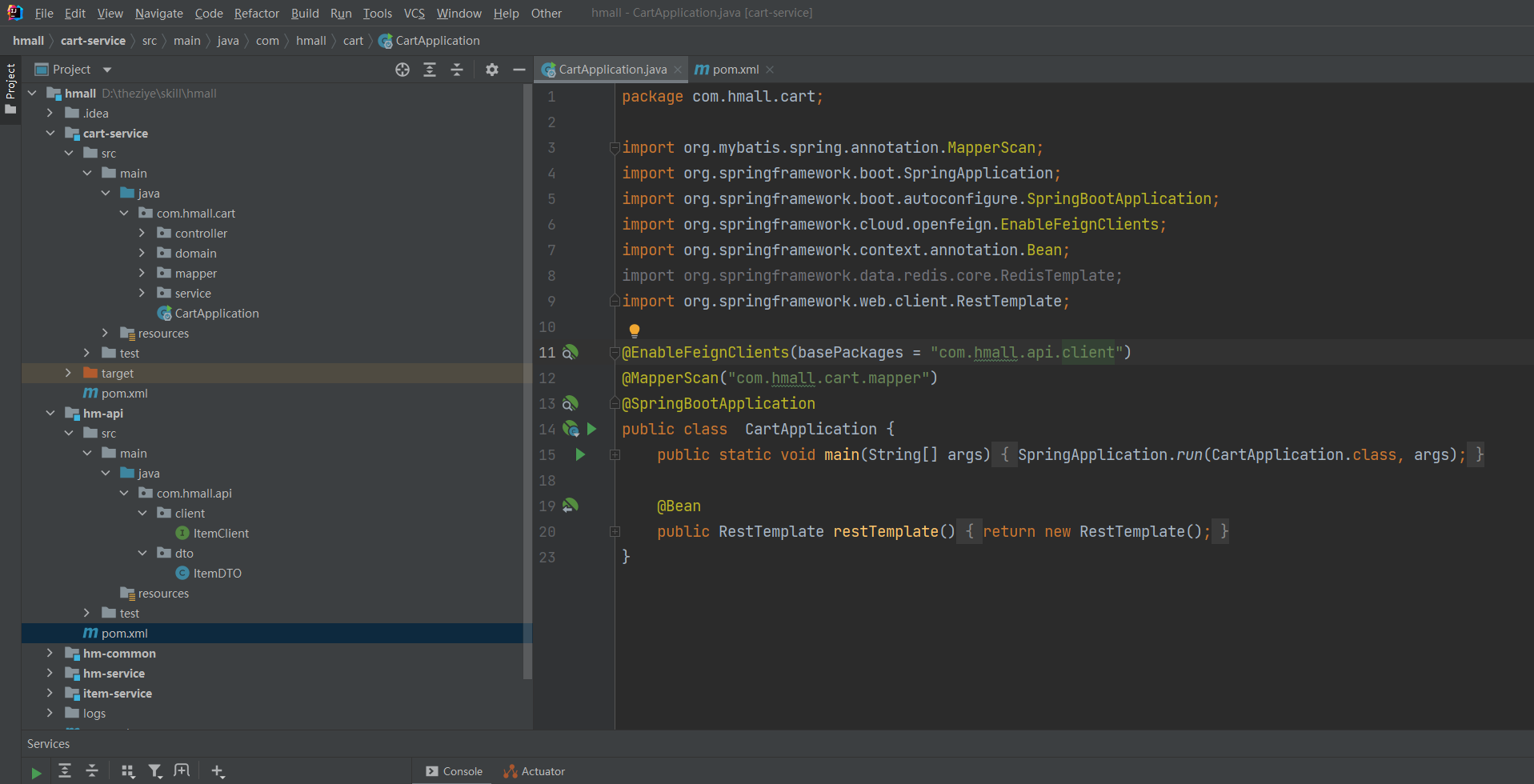Click the bean gutter icon on line 13
This screenshot has height=784, width=1534.
[x=570, y=403]
